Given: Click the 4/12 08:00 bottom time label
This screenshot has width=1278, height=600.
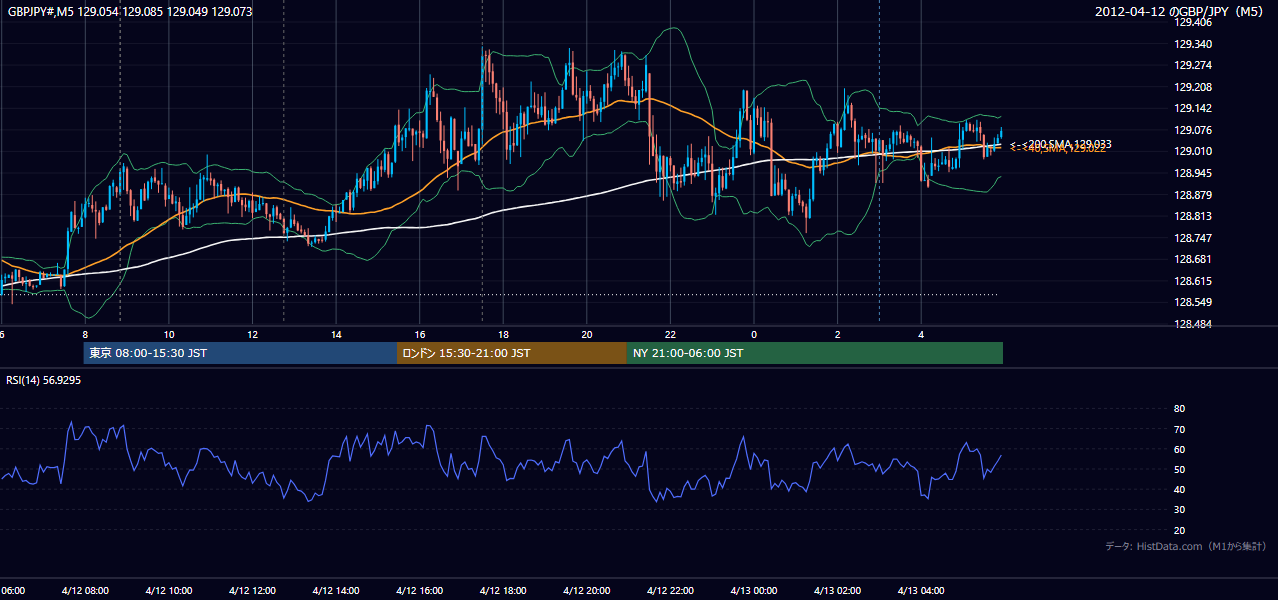Looking at the screenshot, I should 84,591.
